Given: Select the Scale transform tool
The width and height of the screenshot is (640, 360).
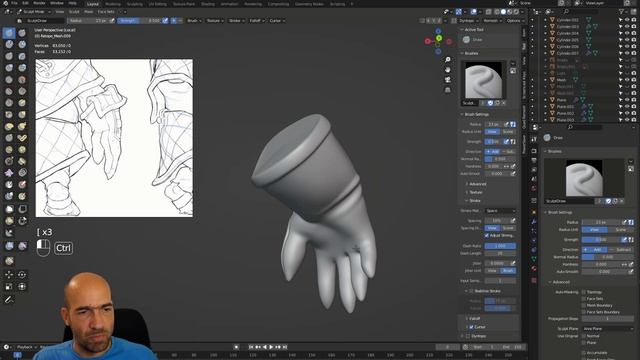Looking at the screenshot, I should click(9, 287).
